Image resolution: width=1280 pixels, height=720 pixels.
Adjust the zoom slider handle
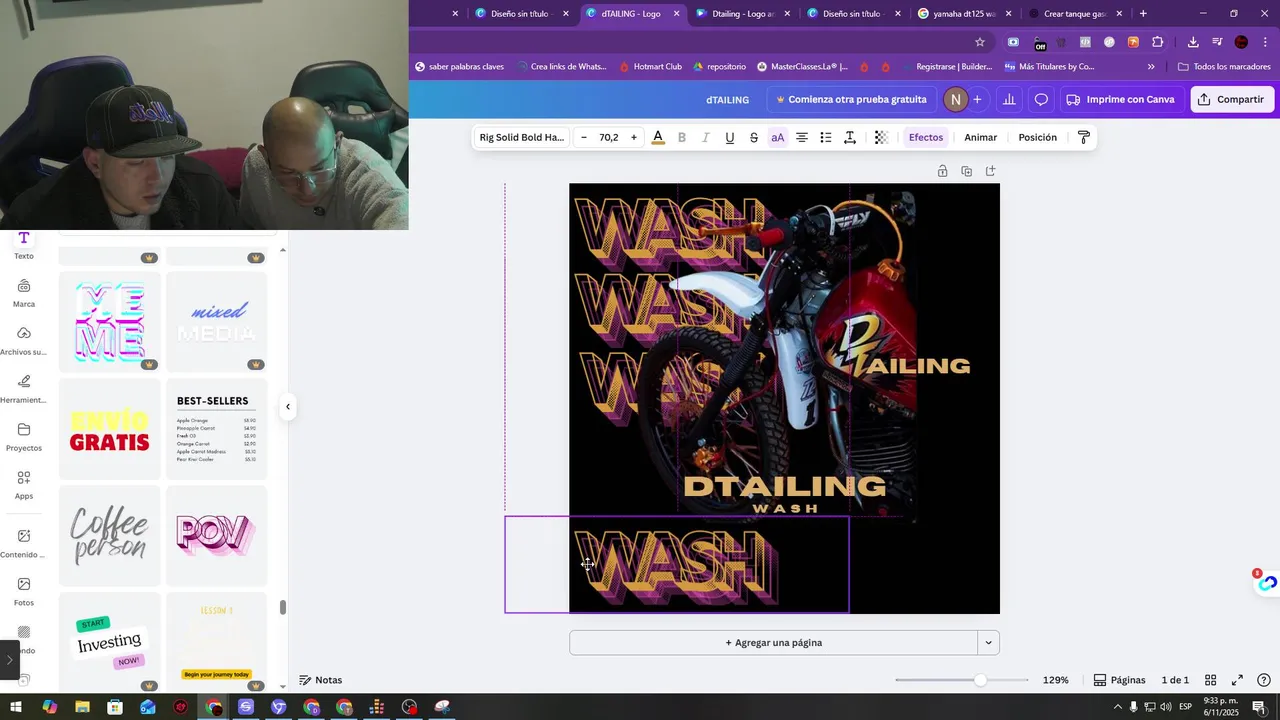tap(980, 680)
